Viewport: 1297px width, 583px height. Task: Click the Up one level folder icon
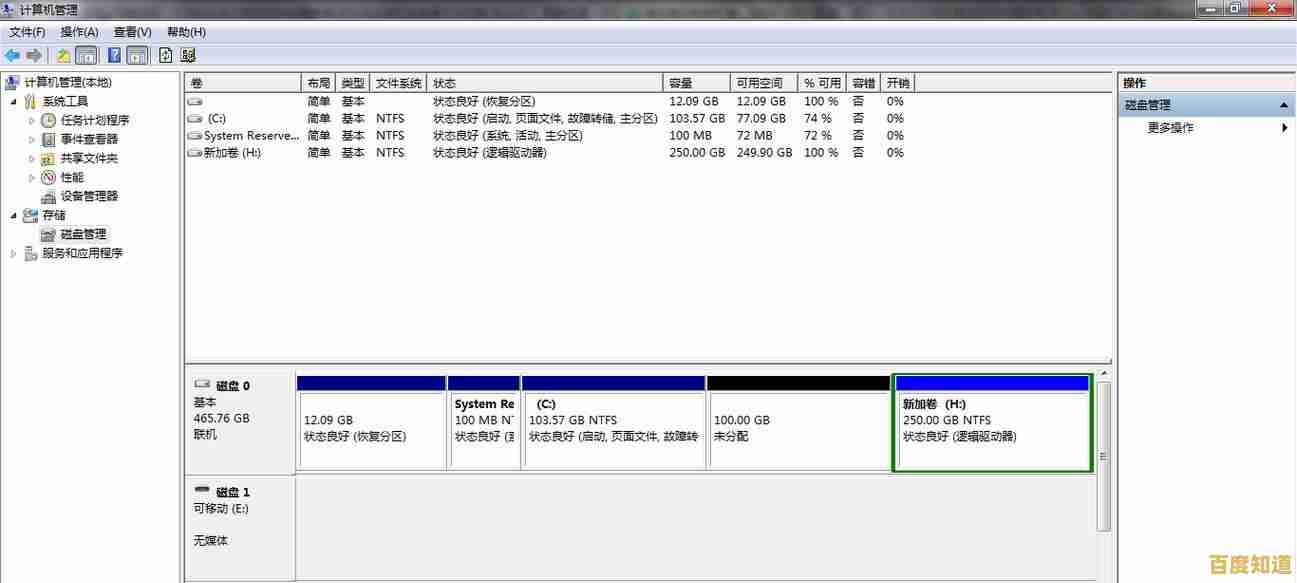[x=64, y=56]
